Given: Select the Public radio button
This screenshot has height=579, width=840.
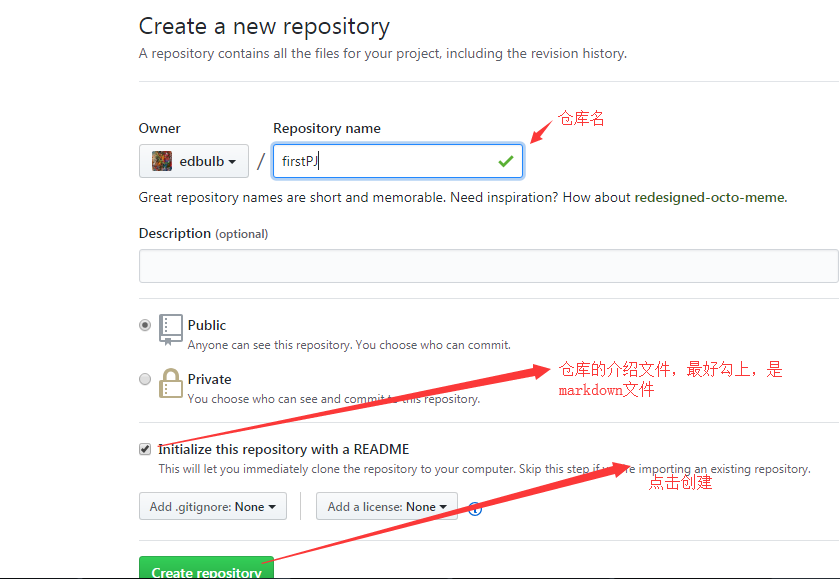Looking at the screenshot, I should click(145, 325).
